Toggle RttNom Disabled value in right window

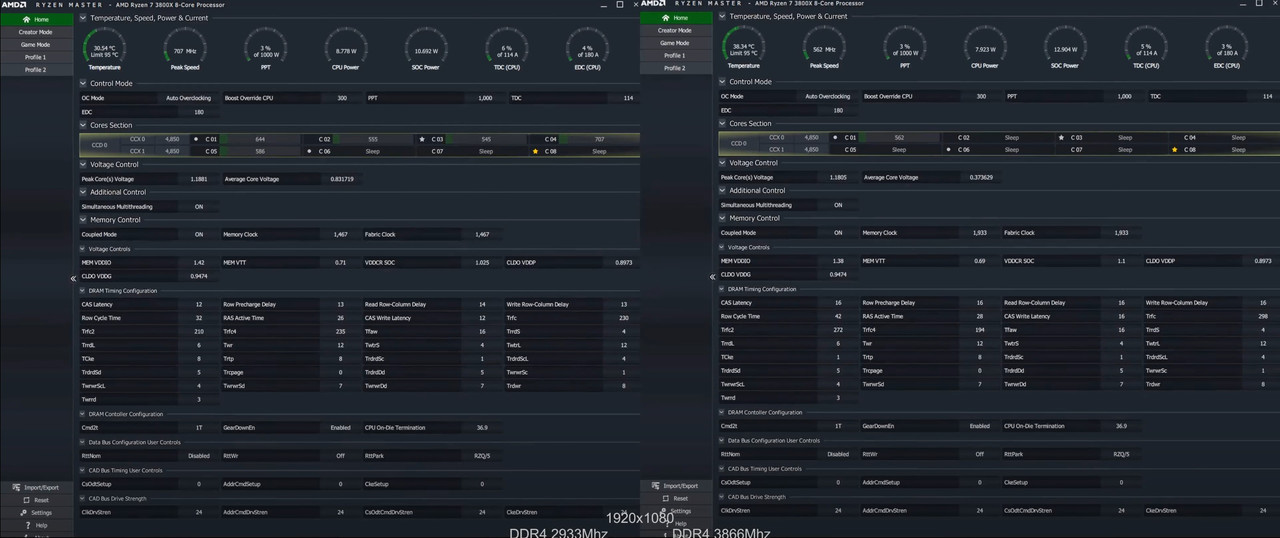click(838, 454)
